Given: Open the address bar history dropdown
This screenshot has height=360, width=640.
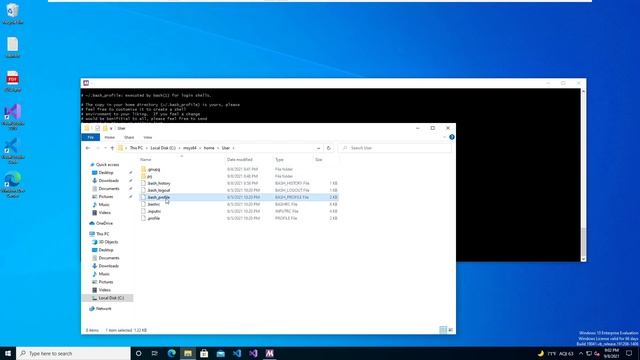Looking at the screenshot, I should point(318,148).
